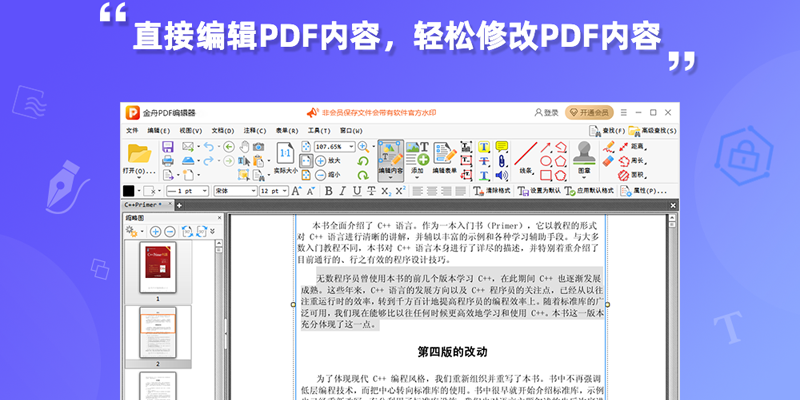
Task: Expand the arrow below 打开(O)
Action: [139, 178]
